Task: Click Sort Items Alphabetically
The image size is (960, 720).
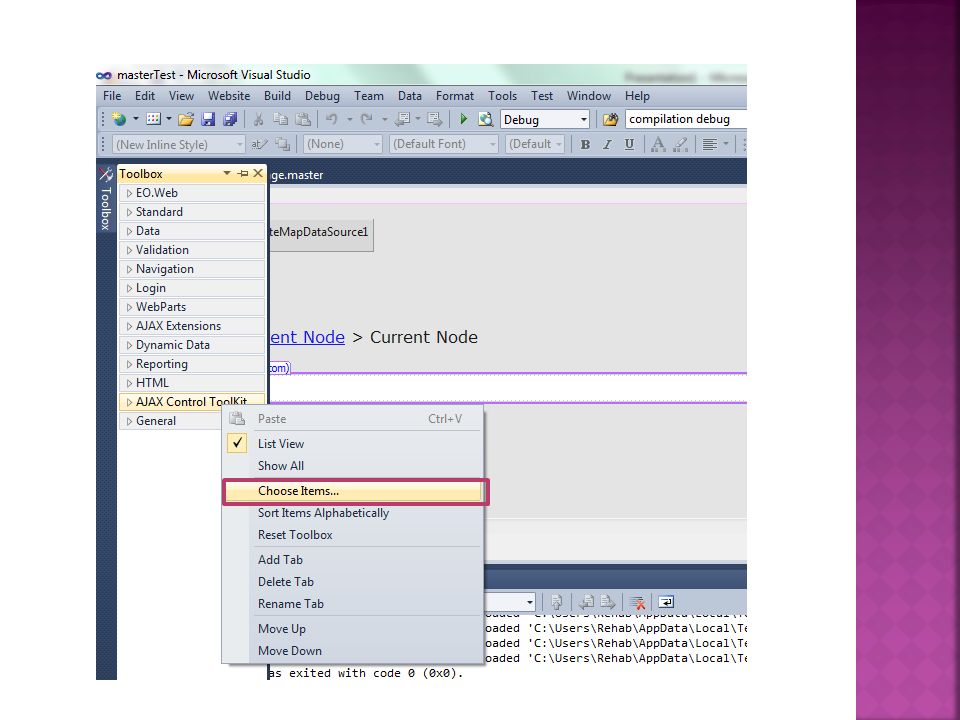Action: click(355, 513)
